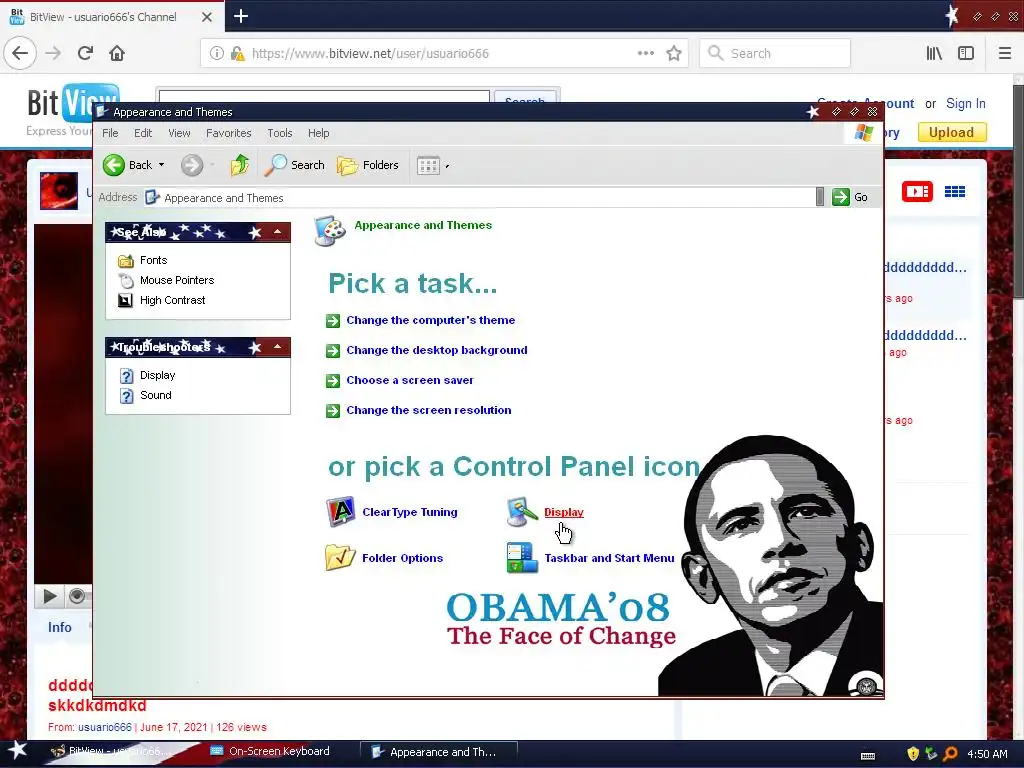Click the tray search magnifier icon

tap(951, 754)
